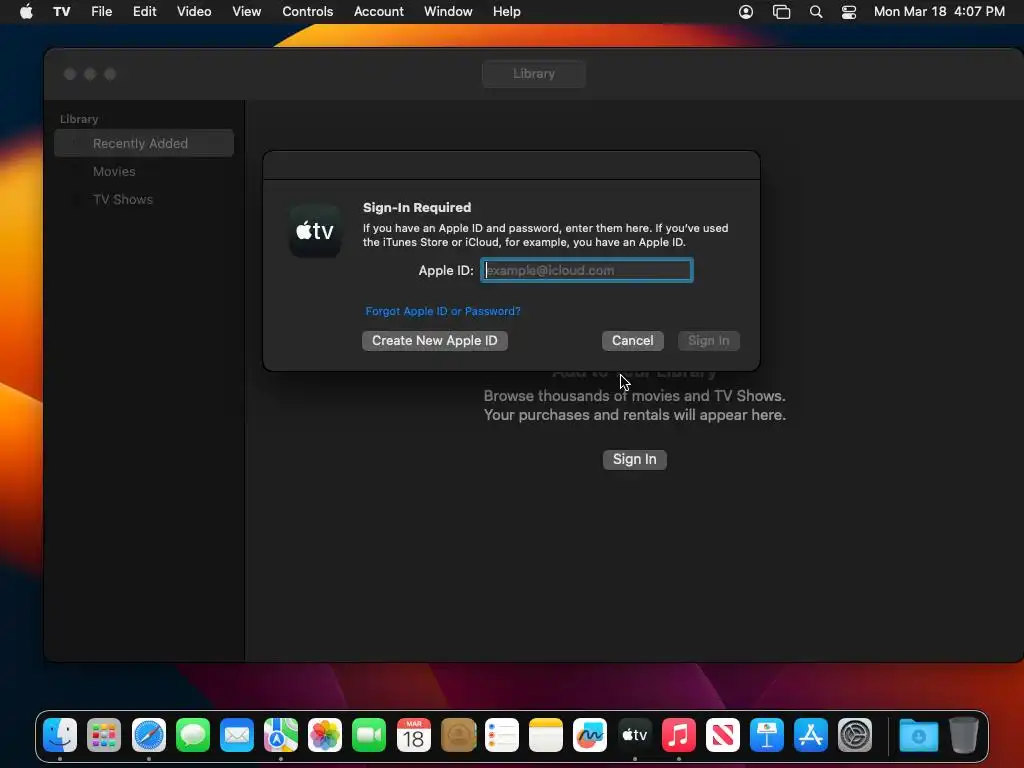Open the TV app menu
The height and width of the screenshot is (768, 1024).
click(x=61, y=11)
